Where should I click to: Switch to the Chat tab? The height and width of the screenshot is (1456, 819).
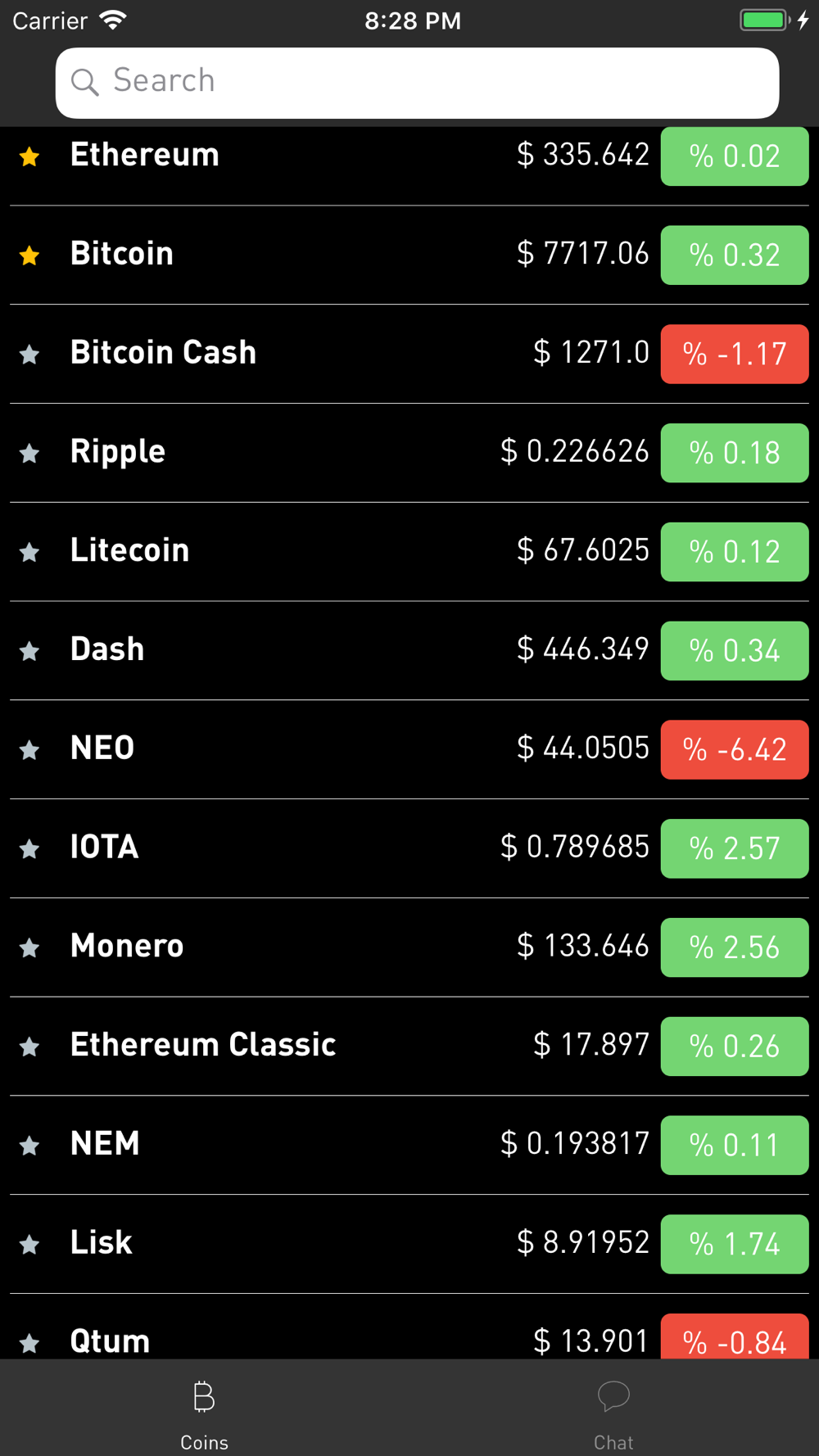click(613, 1410)
